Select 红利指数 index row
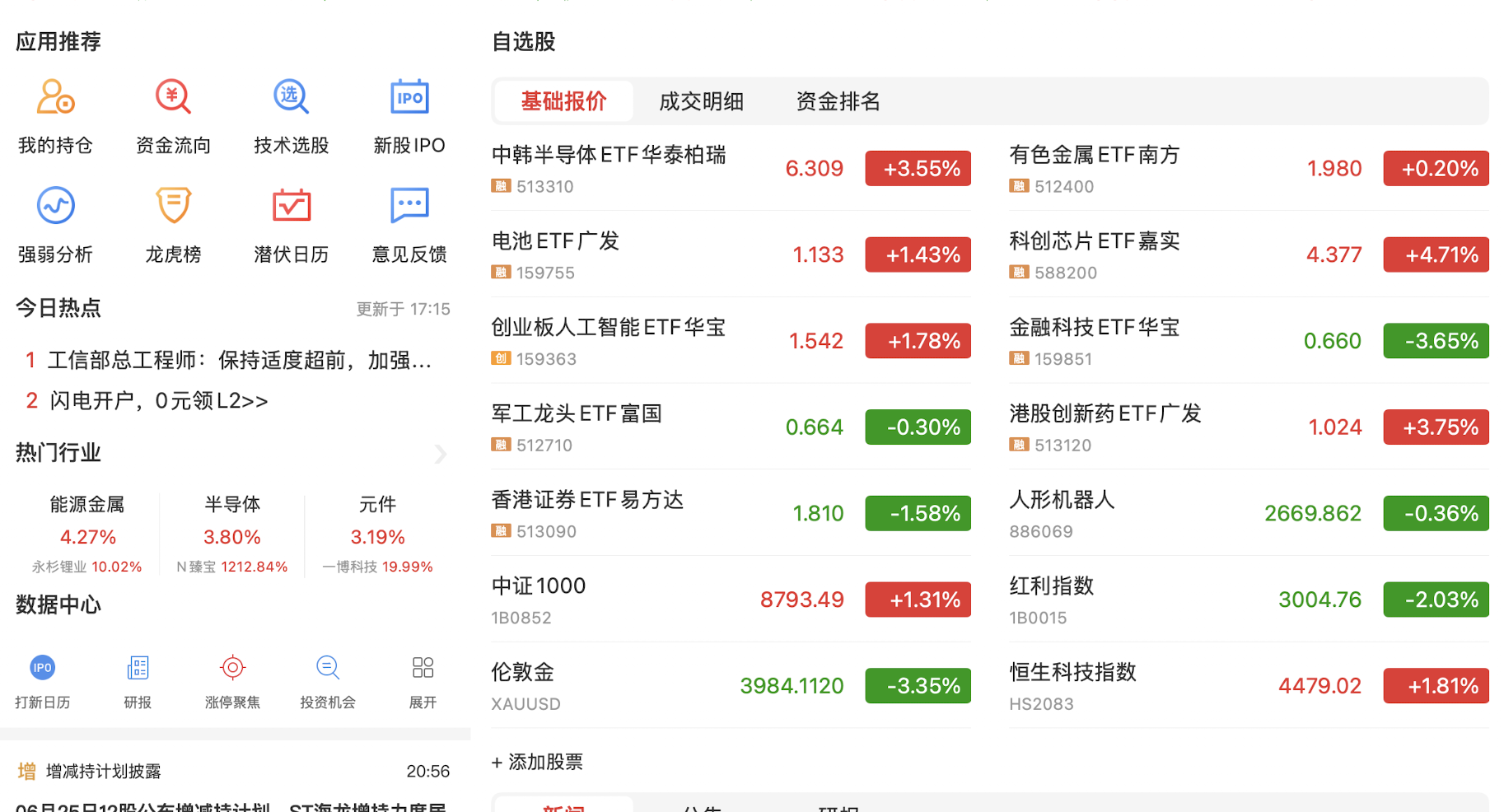Viewport: 1504px width, 812px height. point(1249,600)
